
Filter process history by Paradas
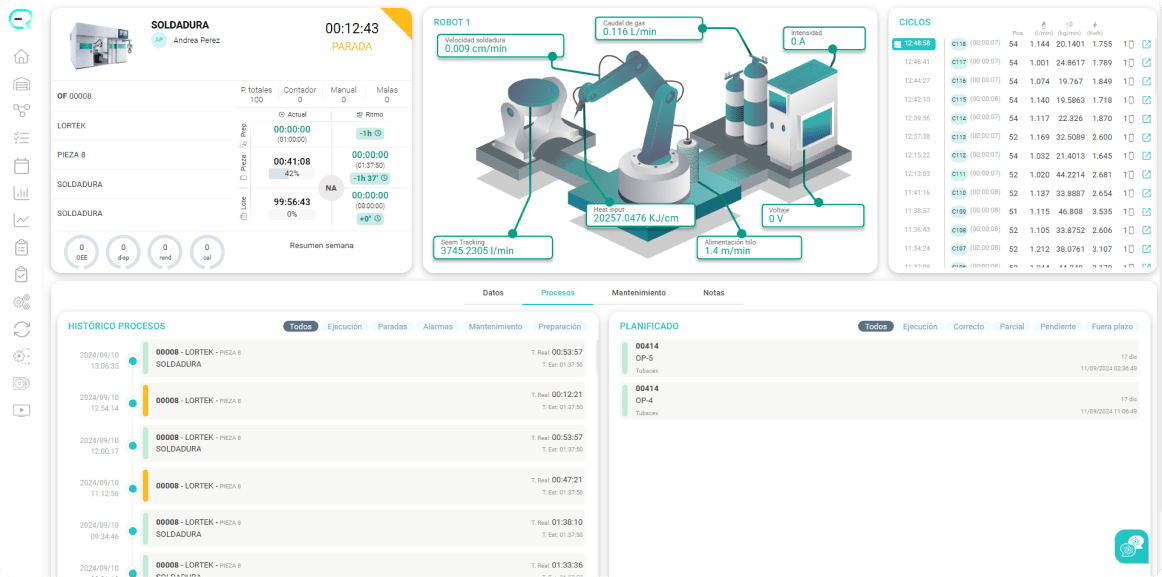pos(393,326)
